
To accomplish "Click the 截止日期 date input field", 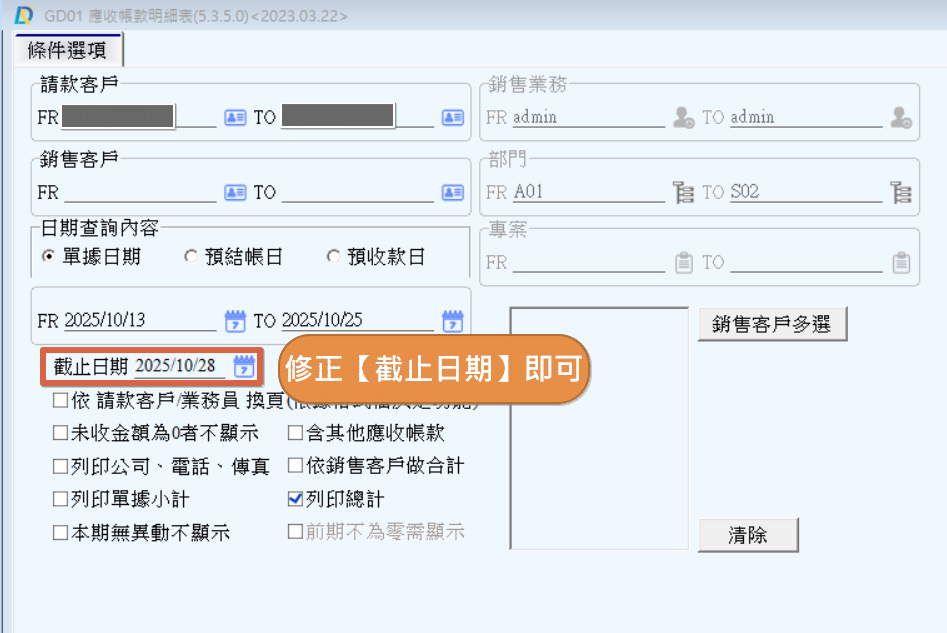I will [180, 367].
